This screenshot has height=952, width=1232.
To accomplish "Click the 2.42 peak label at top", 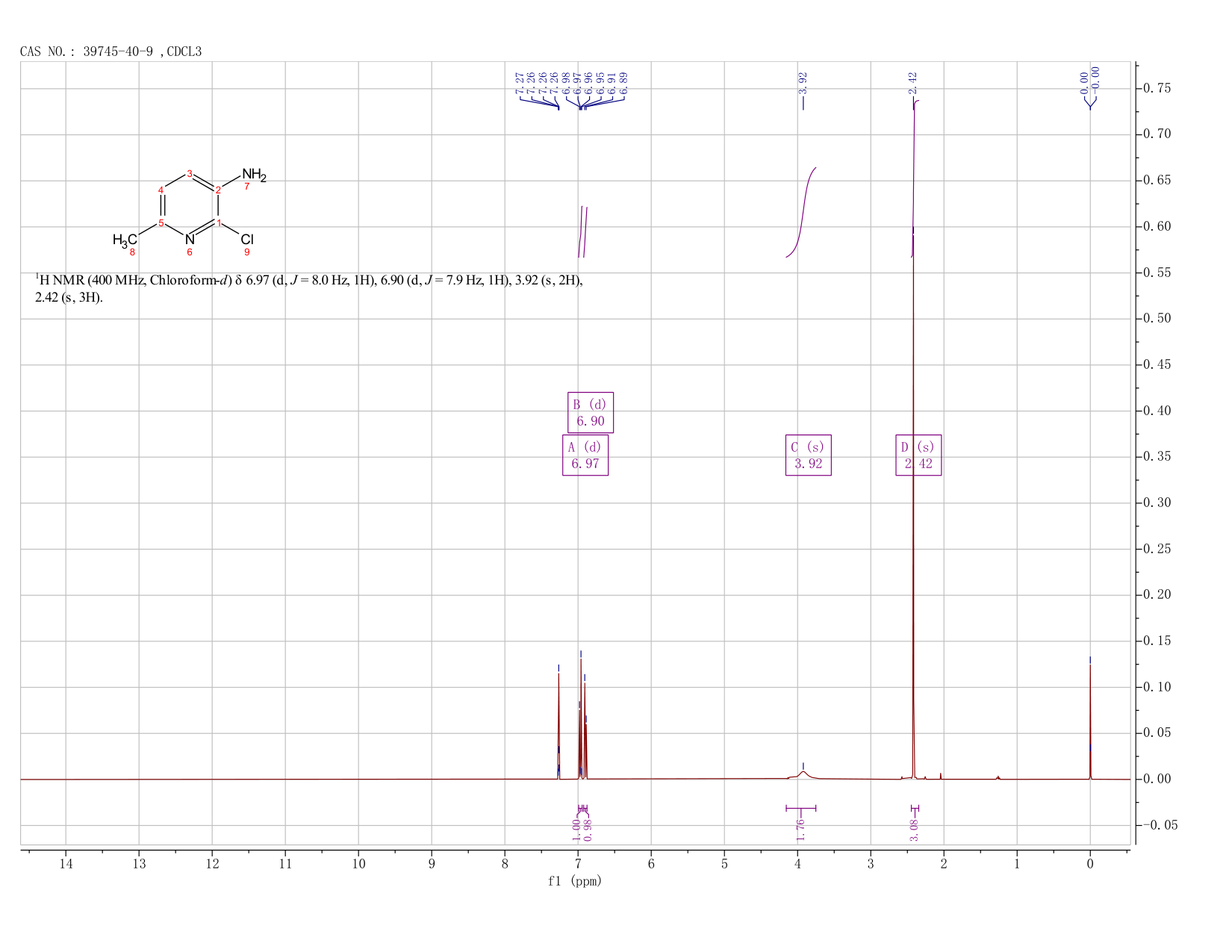I will [913, 83].
